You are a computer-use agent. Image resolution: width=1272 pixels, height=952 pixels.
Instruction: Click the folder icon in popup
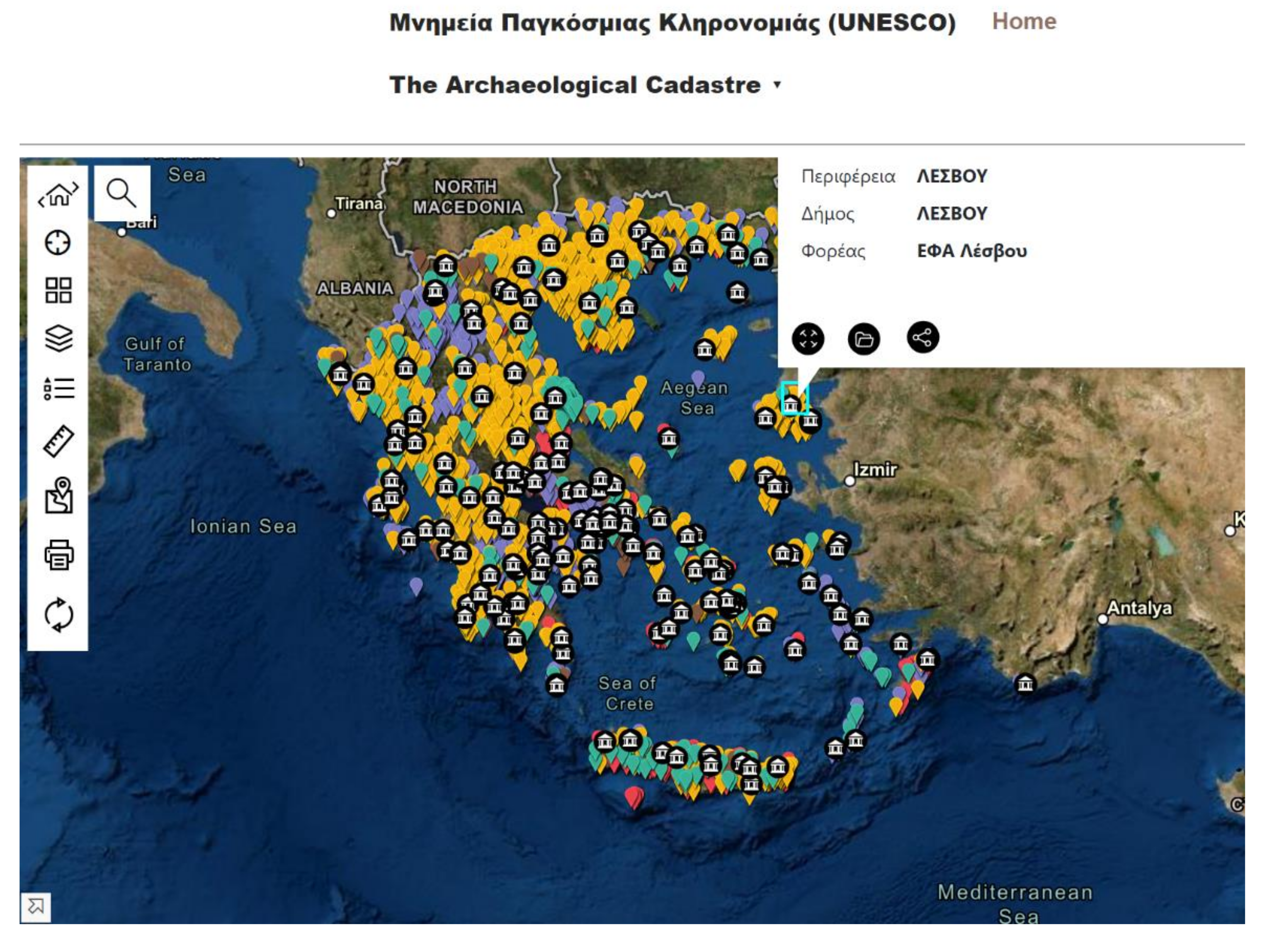pyautogui.click(x=863, y=338)
